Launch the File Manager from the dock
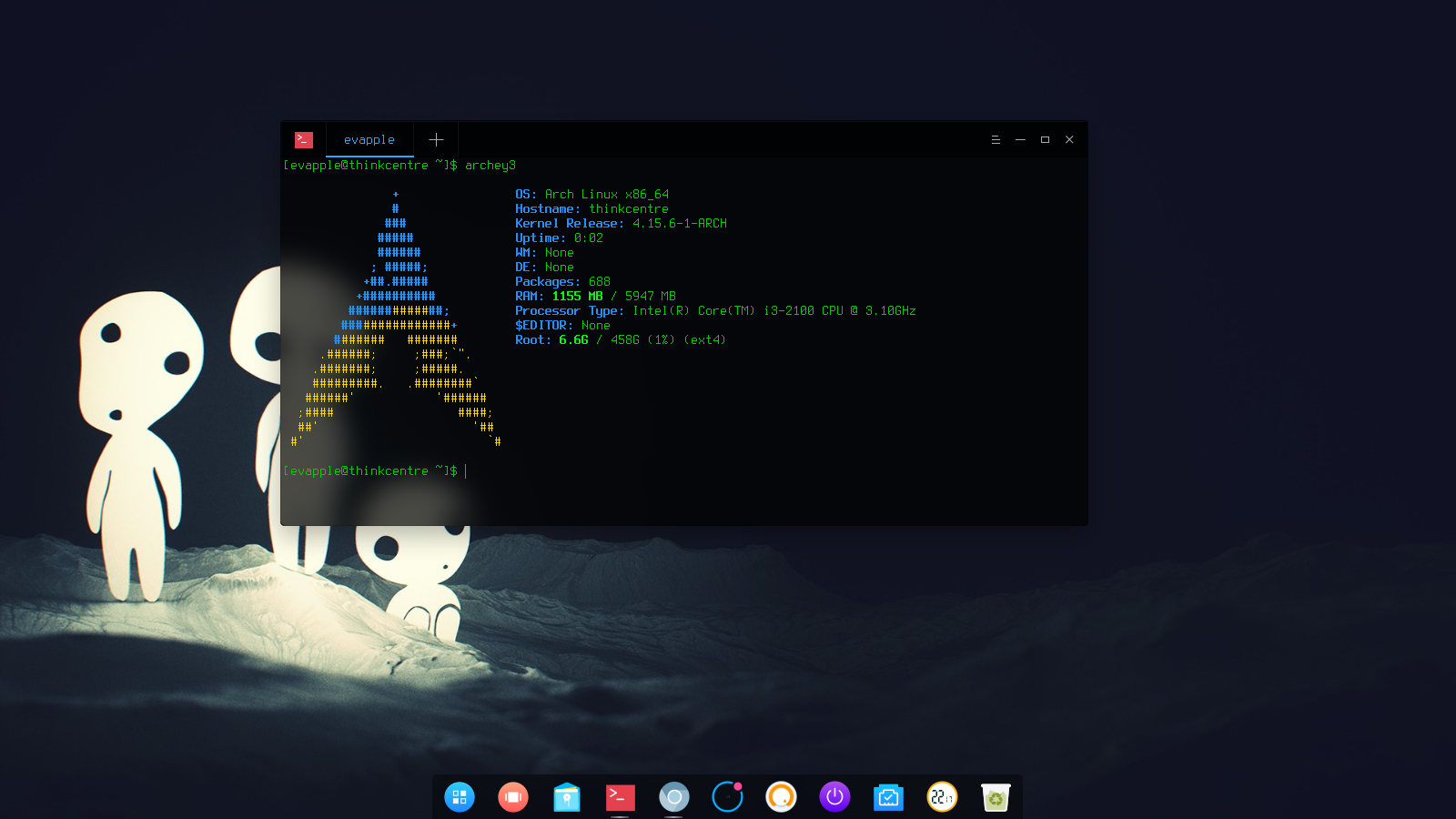The width and height of the screenshot is (1456, 819). coord(567,797)
